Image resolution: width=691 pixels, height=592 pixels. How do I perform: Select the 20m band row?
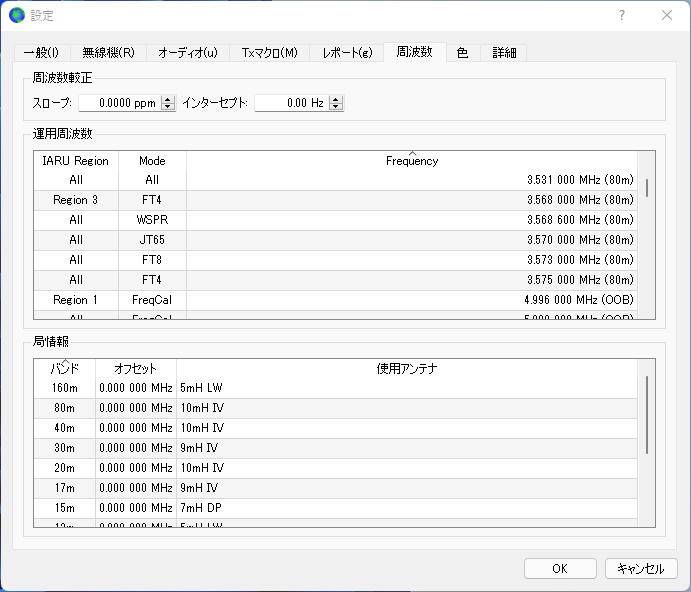pos(336,468)
